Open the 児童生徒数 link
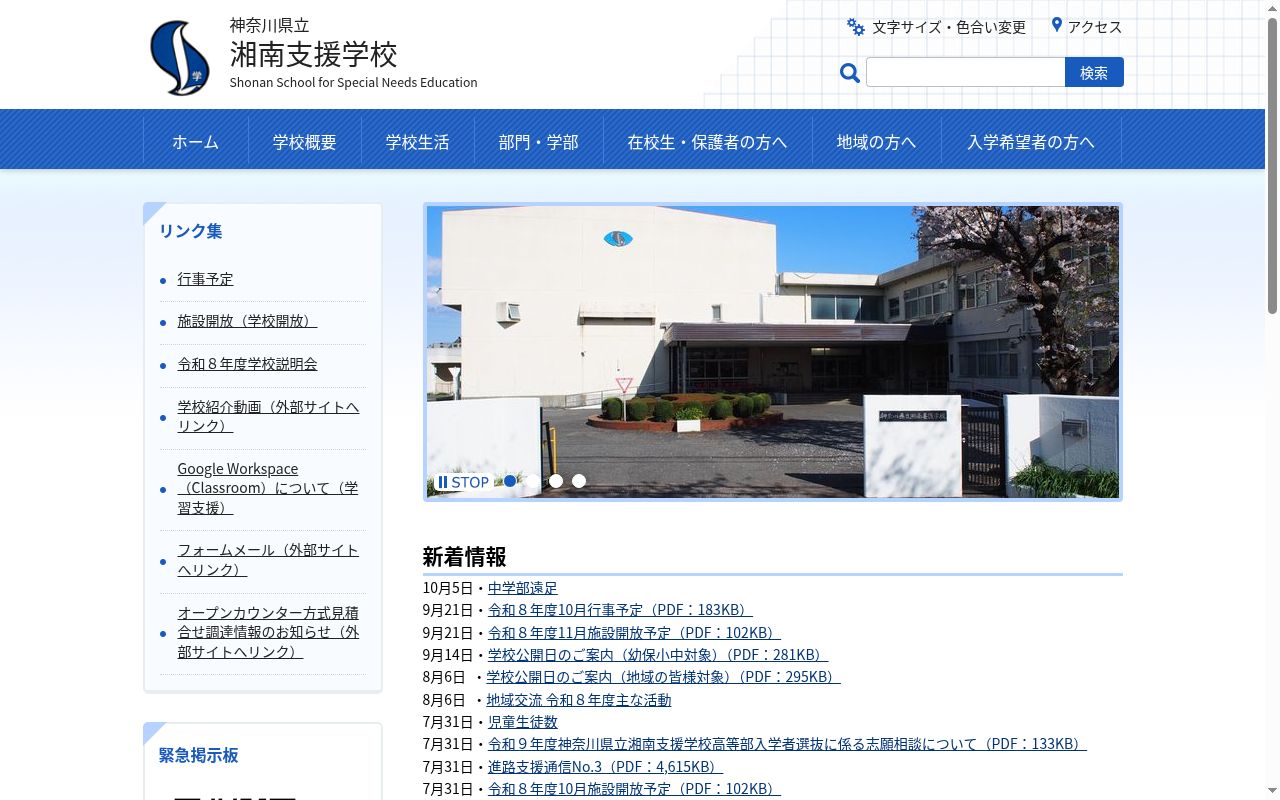 pyautogui.click(x=523, y=722)
